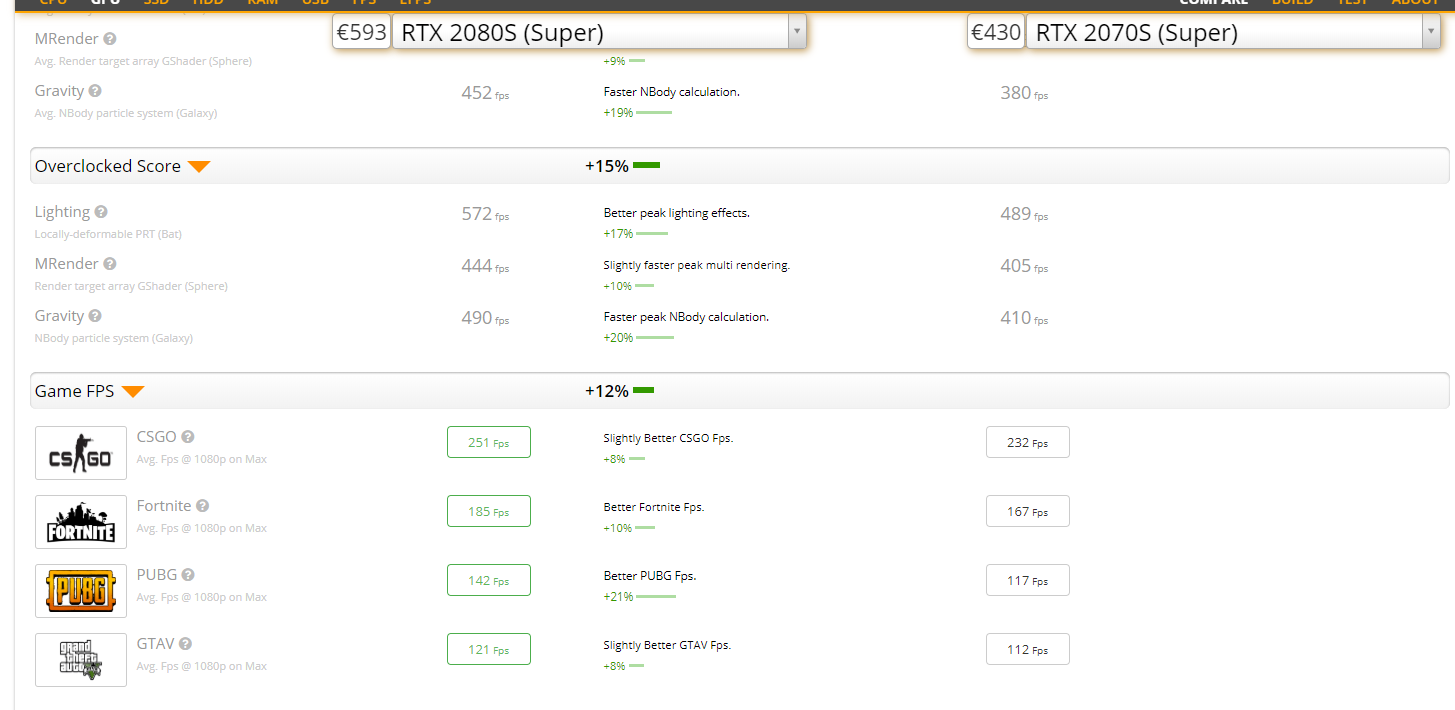The image size is (1455, 710).
Task: Open the RTX 2080S (Super) GPU dropdown
Action: pyautogui.click(x=599, y=33)
